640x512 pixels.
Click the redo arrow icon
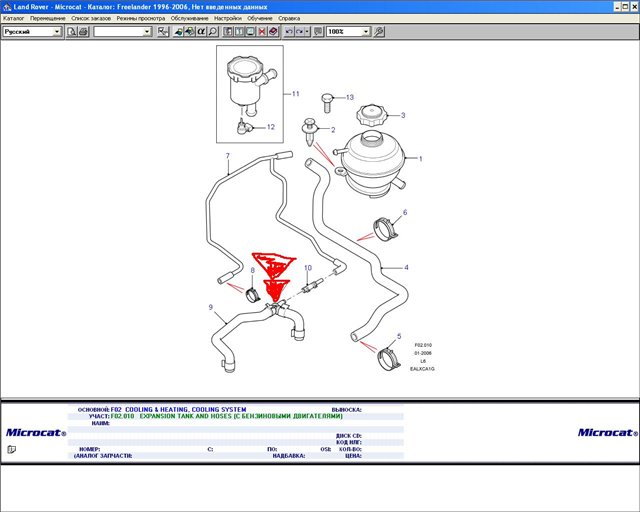[x=300, y=31]
